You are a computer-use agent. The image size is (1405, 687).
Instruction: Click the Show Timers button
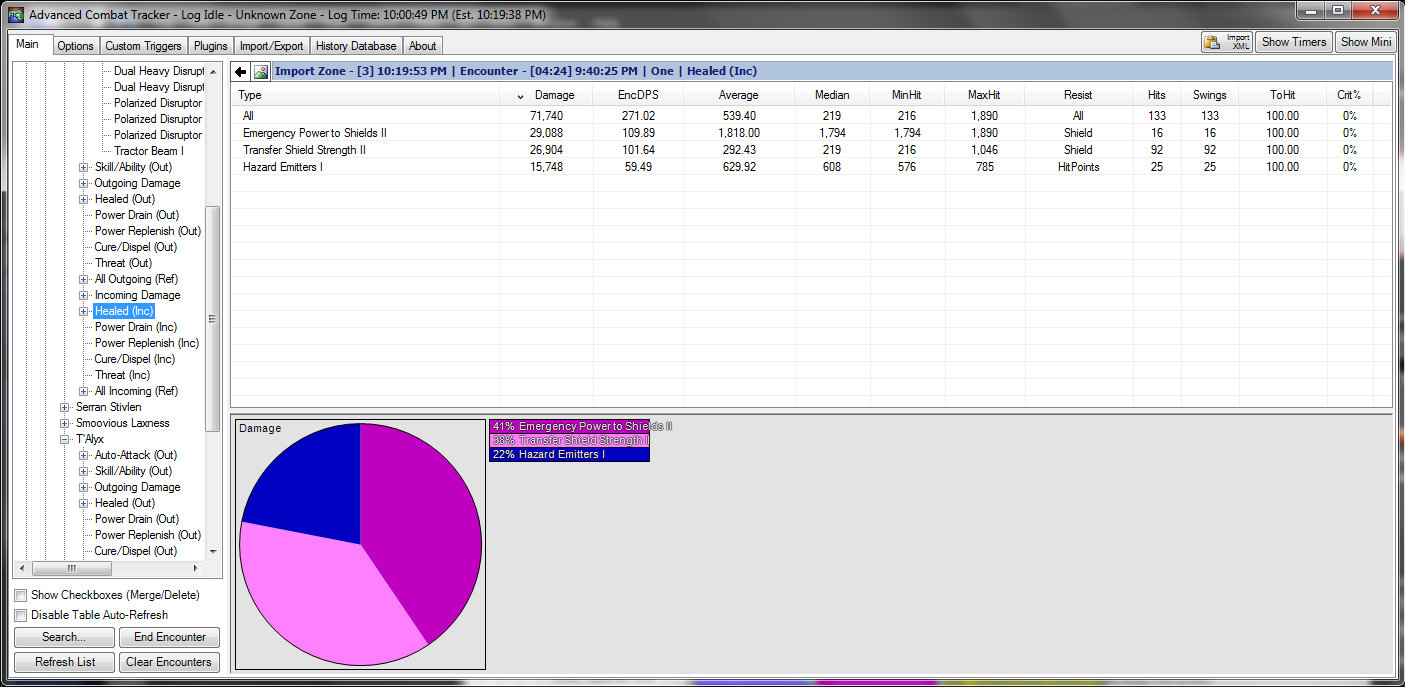1293,42
